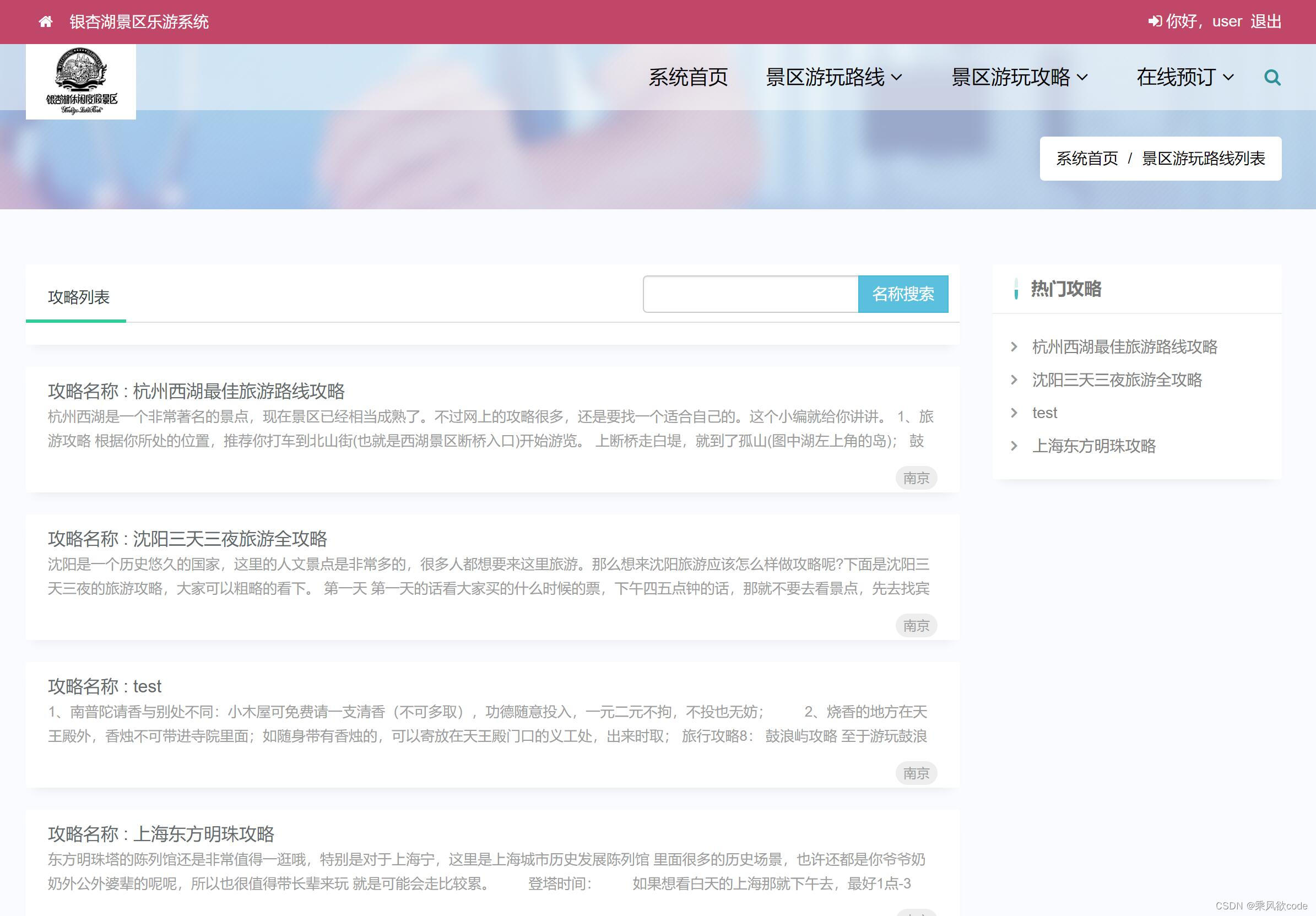Open article 攻略名称：沈阳三天三夜旅游全攻略
This screenshot has height=916, width=1316.
coord(187,539)
